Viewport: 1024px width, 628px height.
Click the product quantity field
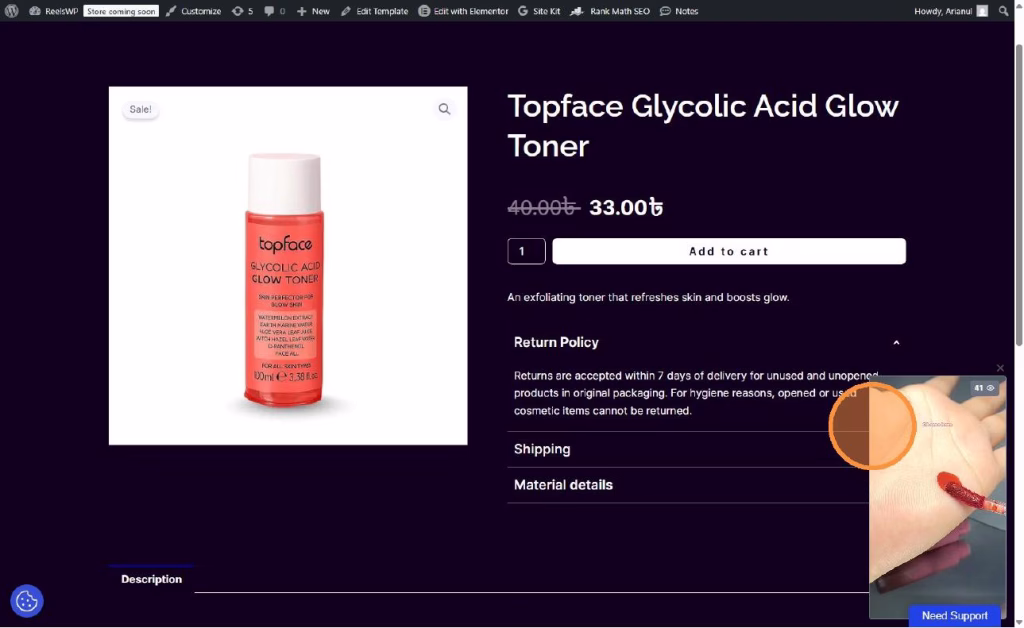526,251
